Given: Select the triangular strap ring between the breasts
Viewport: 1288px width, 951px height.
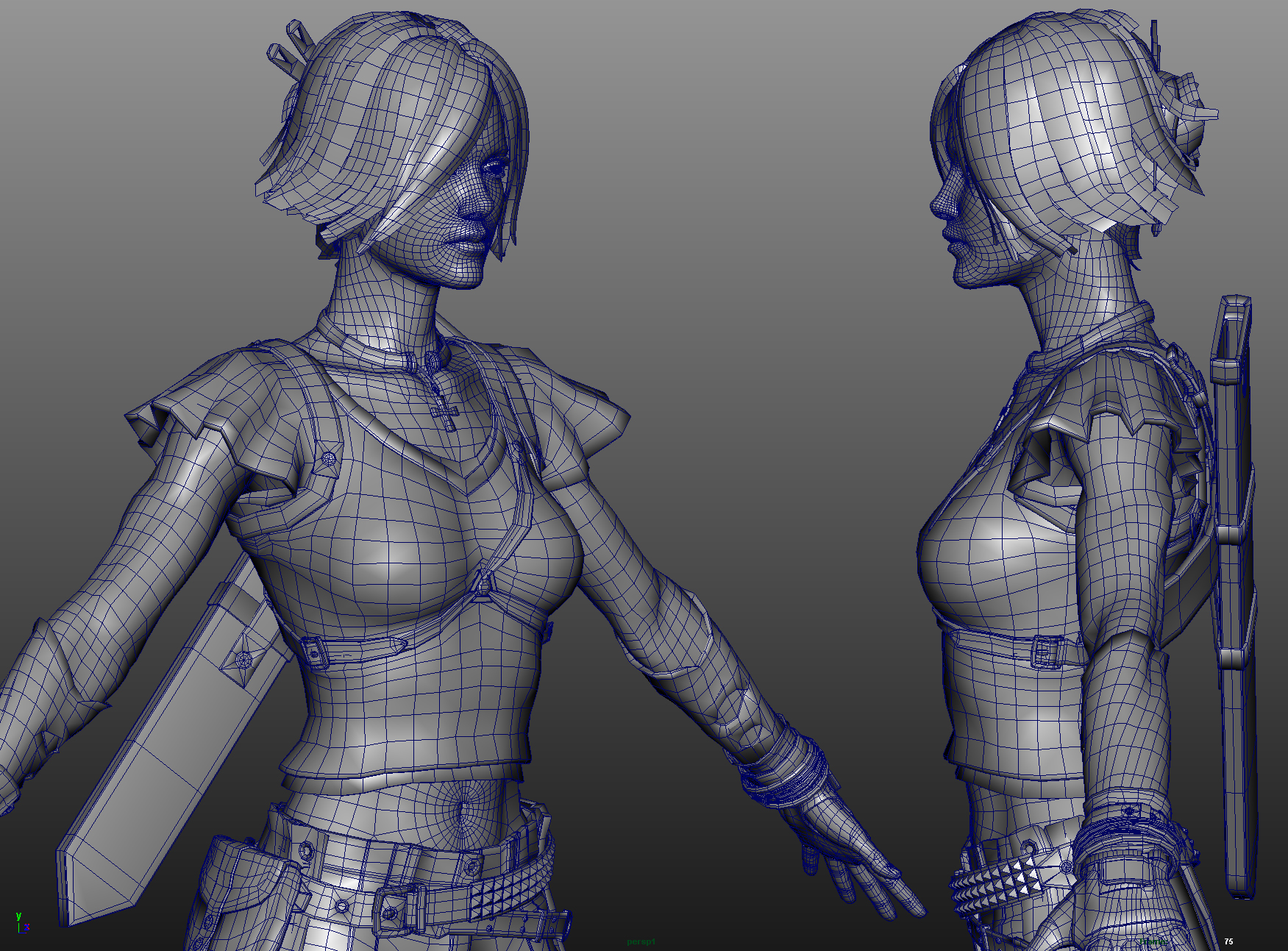Looking at the screenshot, I should pyautogui.click(x=484, y=585).
